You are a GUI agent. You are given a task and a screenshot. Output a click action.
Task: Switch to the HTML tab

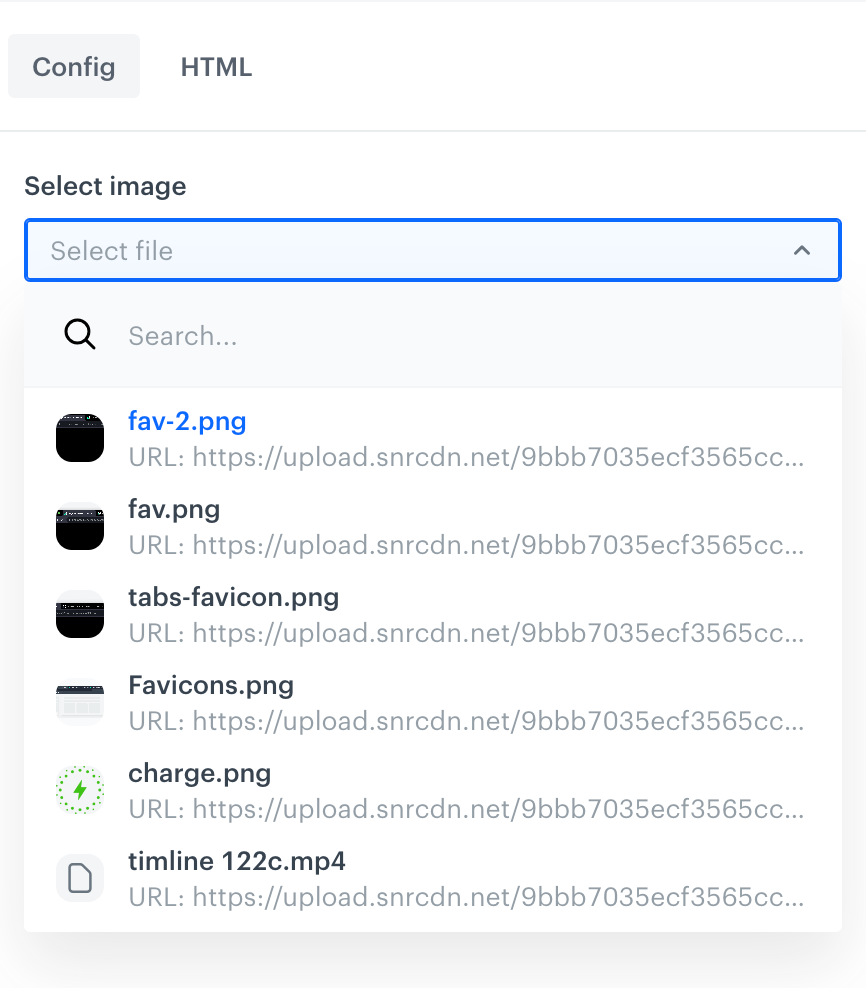216,67
